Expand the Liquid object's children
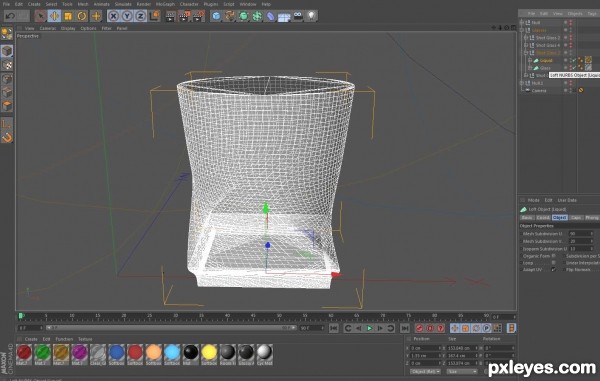The image size is (600, 381). tap(530, 60)
